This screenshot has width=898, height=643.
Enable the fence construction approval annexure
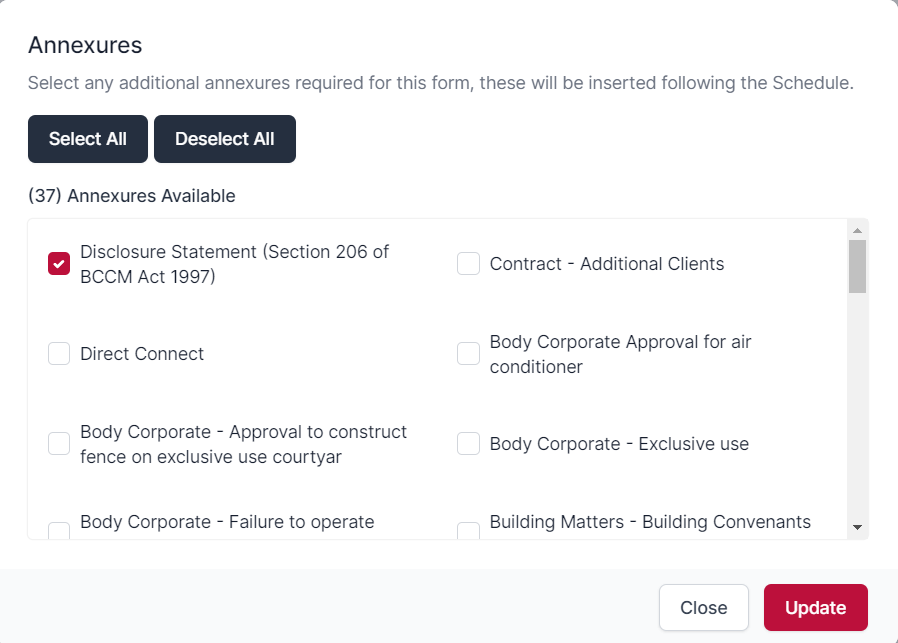(58, 443)
